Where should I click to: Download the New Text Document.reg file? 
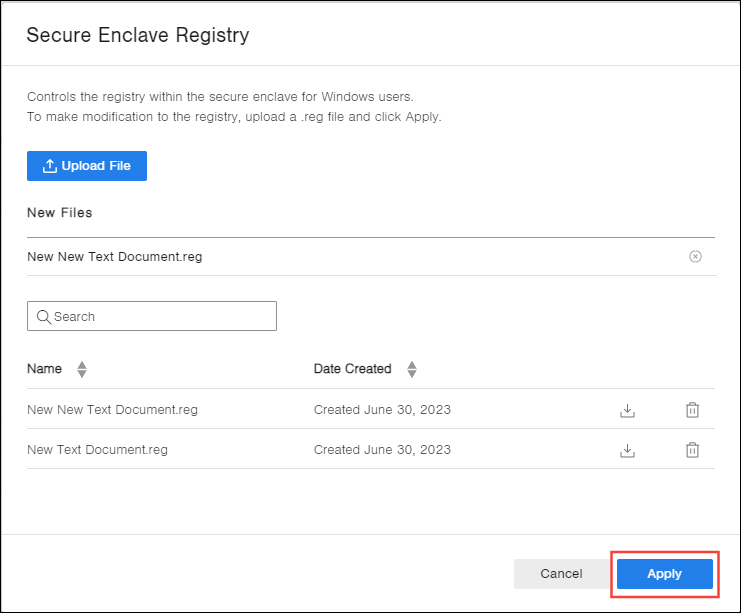coord(628,450)
